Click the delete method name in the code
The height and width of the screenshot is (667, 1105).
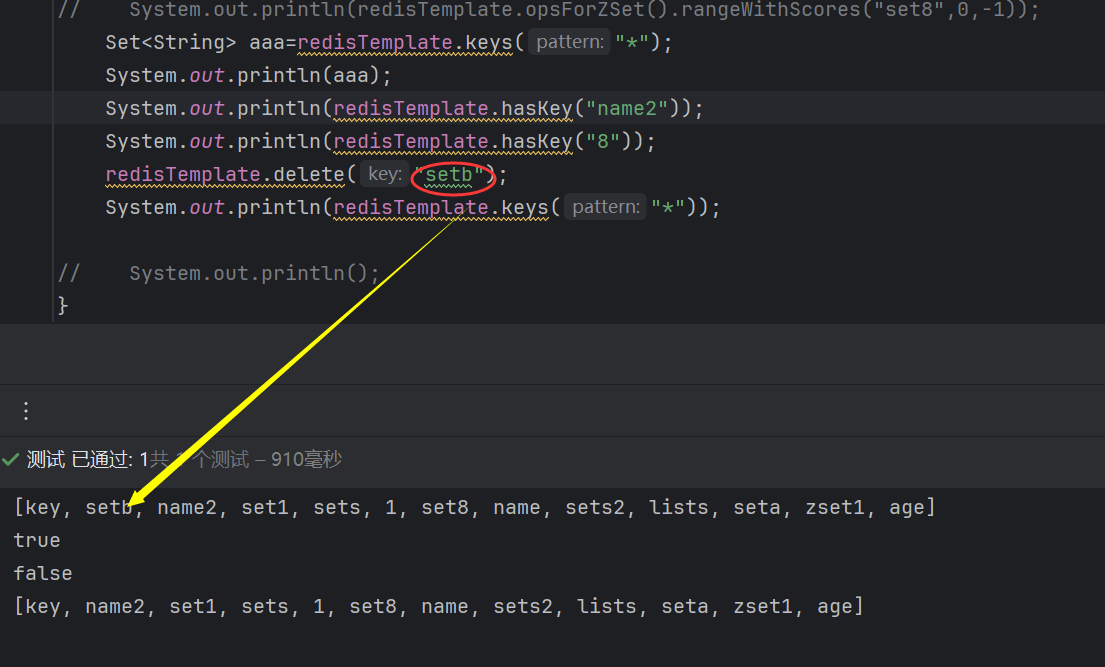click(x=307, y=175)
